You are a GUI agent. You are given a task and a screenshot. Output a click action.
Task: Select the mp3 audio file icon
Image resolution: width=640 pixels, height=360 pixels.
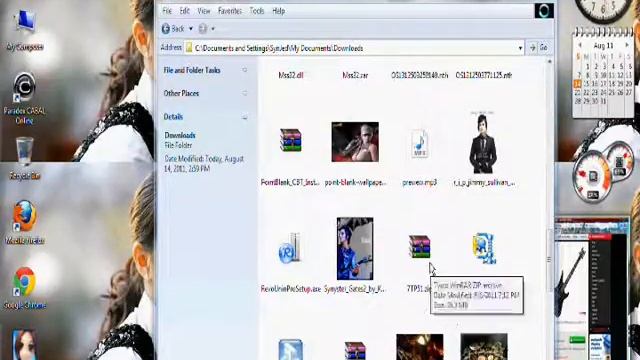pyautogui.click(x=419, y=144)
